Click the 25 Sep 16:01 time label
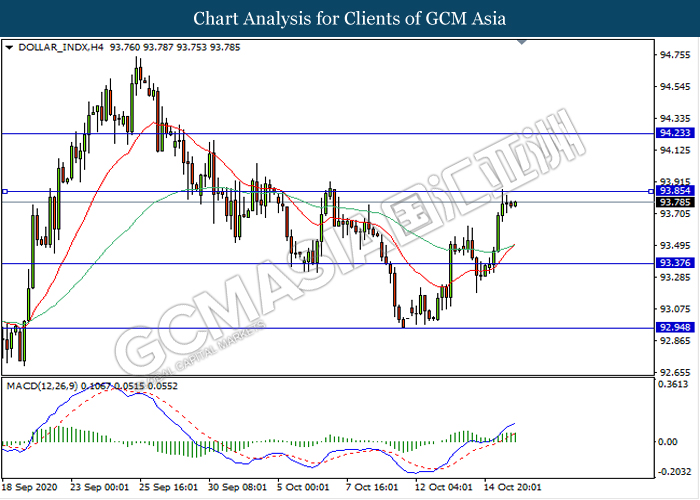The width and height of the screenshot is (700, 500). (168, 487)
